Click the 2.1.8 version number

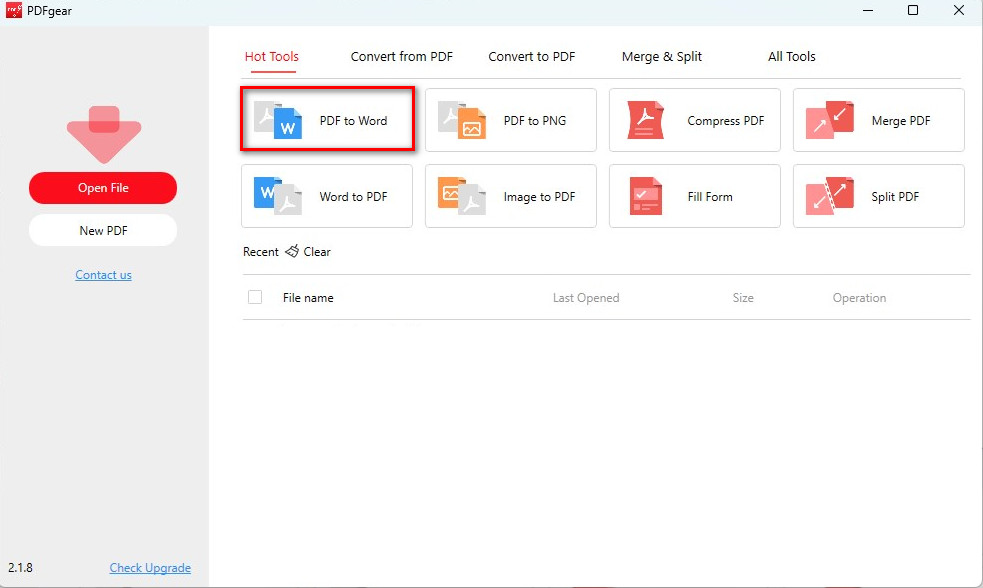click(x=20, y=567)
